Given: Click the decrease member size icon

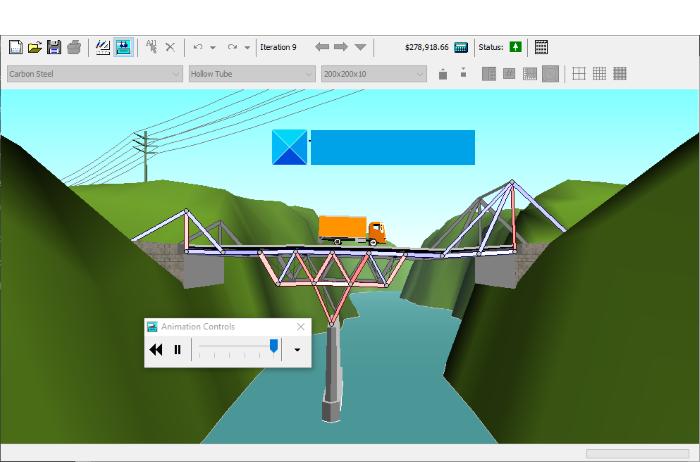Looking at the screenshot, I should (463, 72).
